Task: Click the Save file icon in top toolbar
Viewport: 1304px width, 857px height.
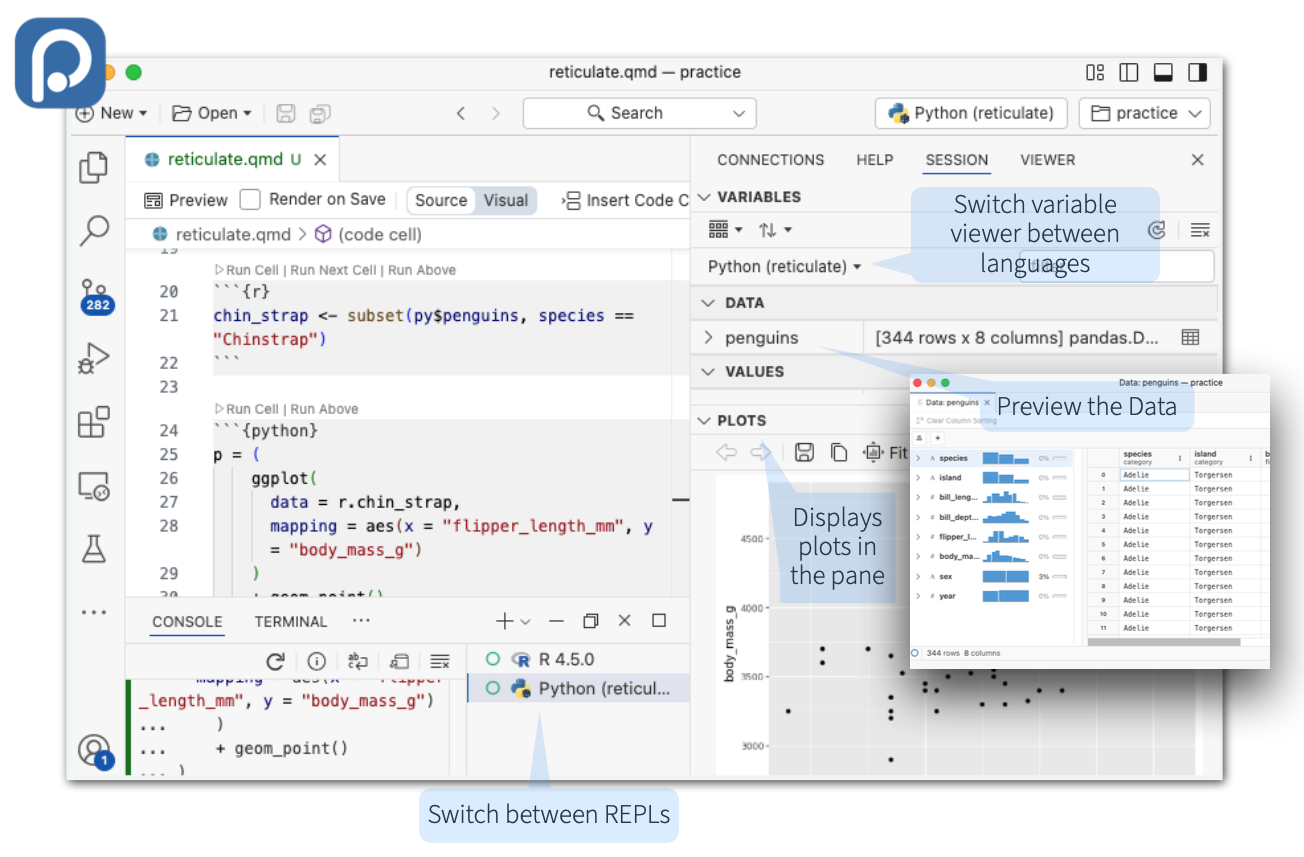Action: click(286, 113)
